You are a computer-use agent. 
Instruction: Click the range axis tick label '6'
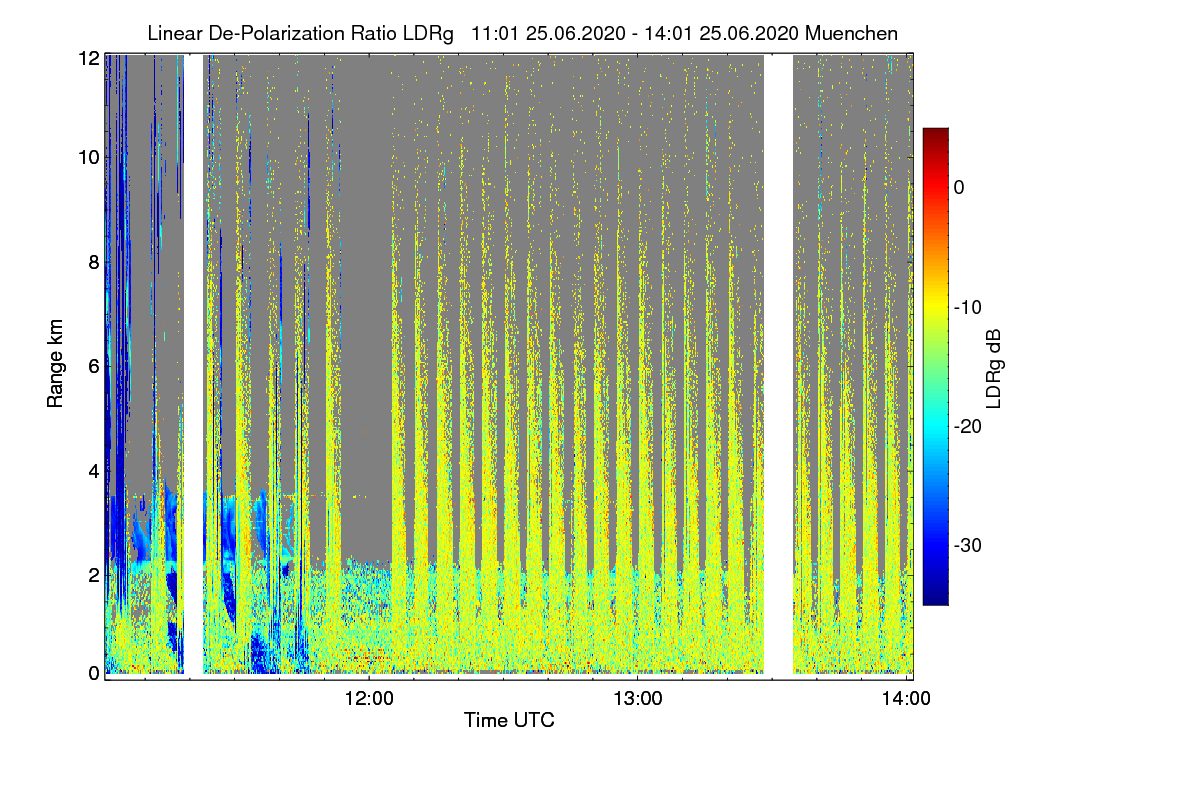point(94,366)
